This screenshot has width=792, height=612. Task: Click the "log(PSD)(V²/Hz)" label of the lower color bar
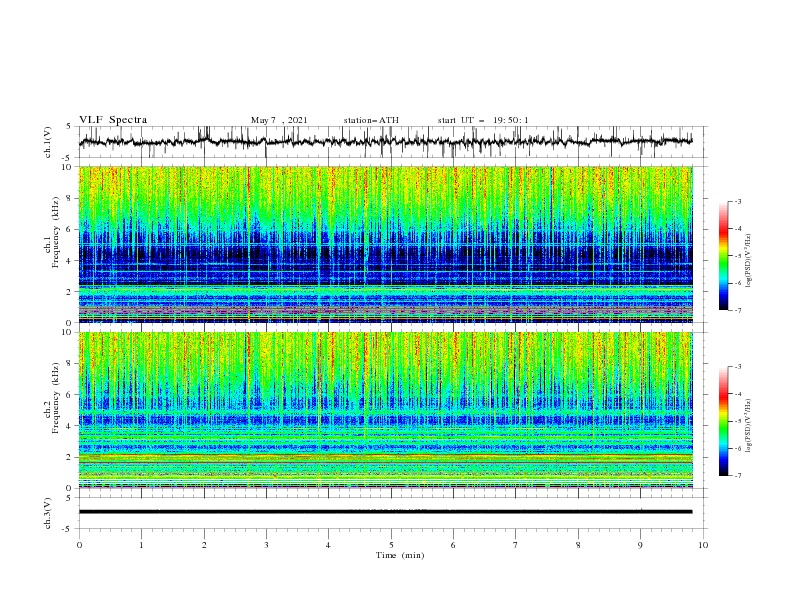(748, 426)
